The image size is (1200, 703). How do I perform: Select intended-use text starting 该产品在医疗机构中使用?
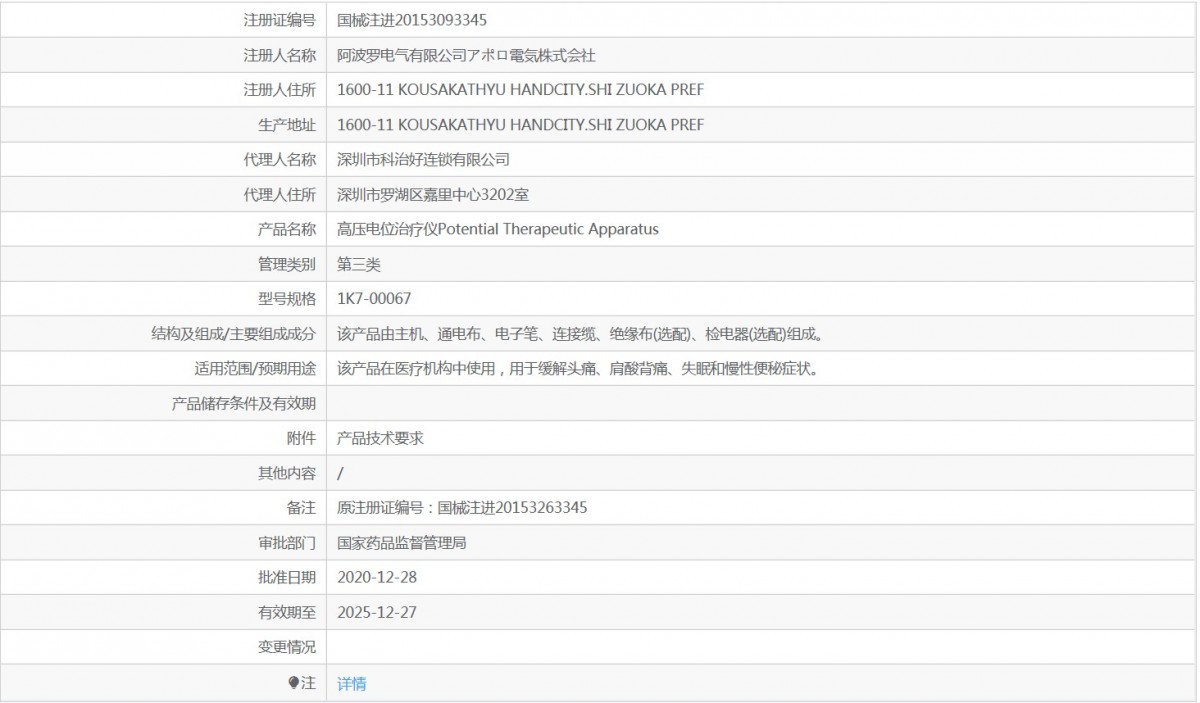[578, 369]
